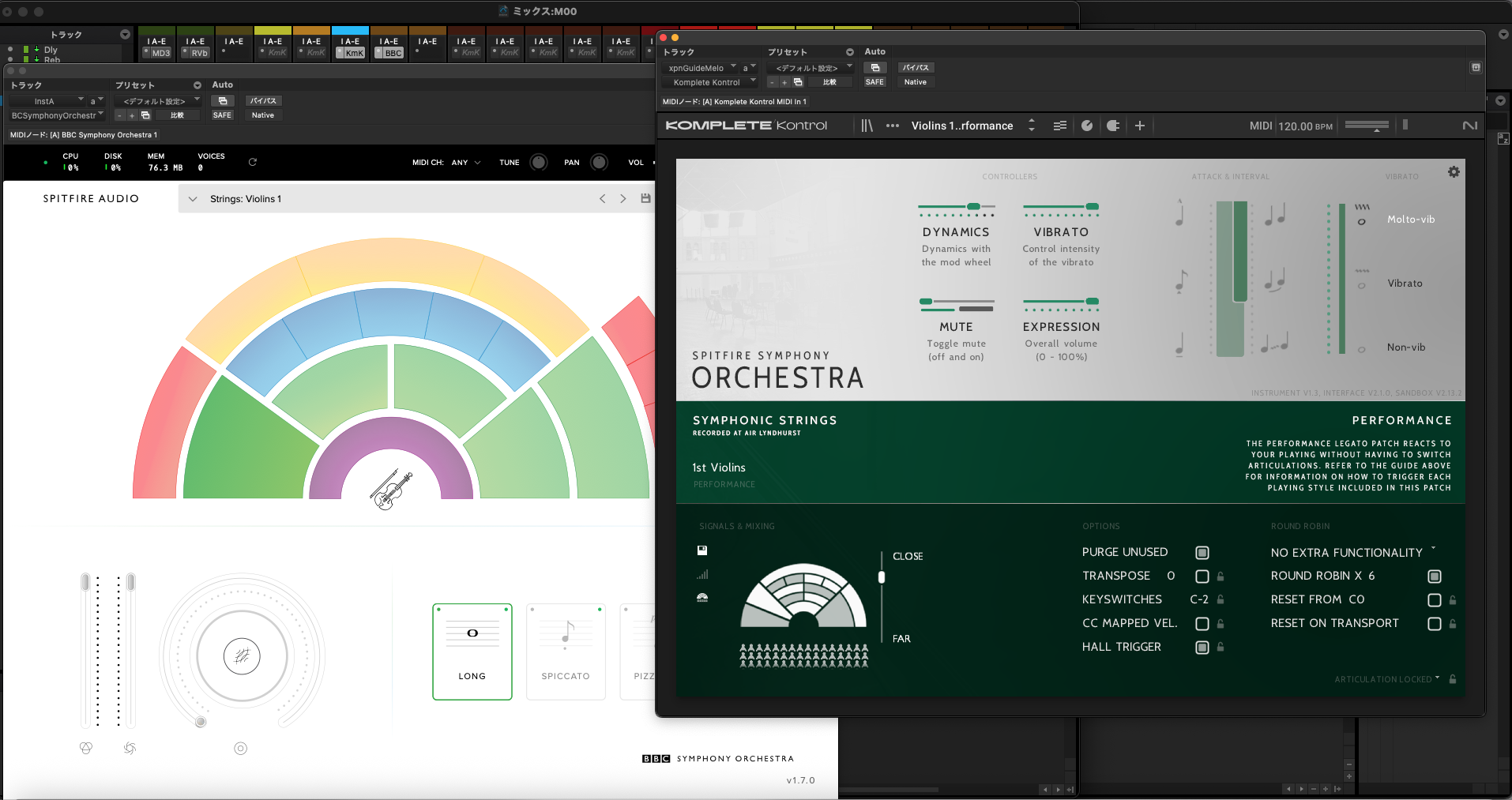The height and width of the screenshot is (800, 1512).
Task: Click the expression icon below the left fader
Action: tap(86, 748)
